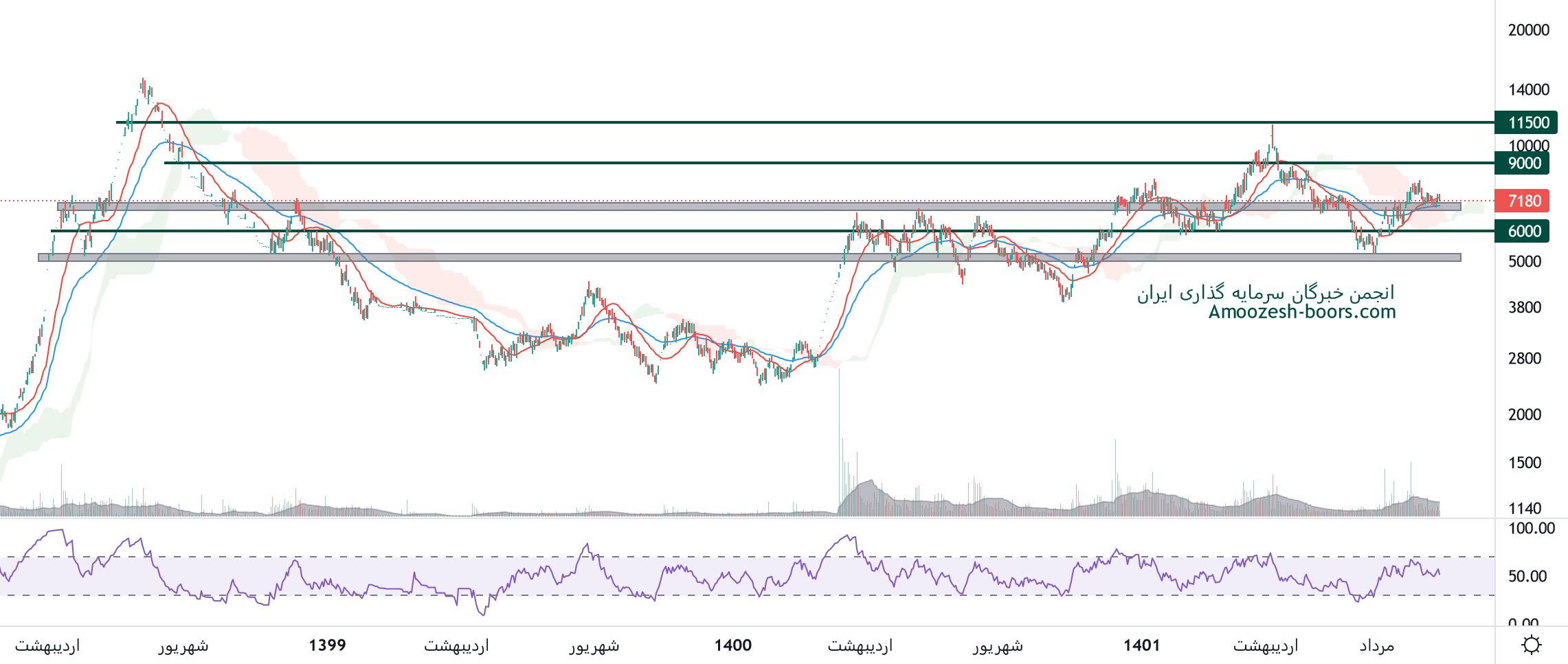Select the 1399 year marker on time axis
This screenshot has height=664, width=1568.
coord(327,645)
